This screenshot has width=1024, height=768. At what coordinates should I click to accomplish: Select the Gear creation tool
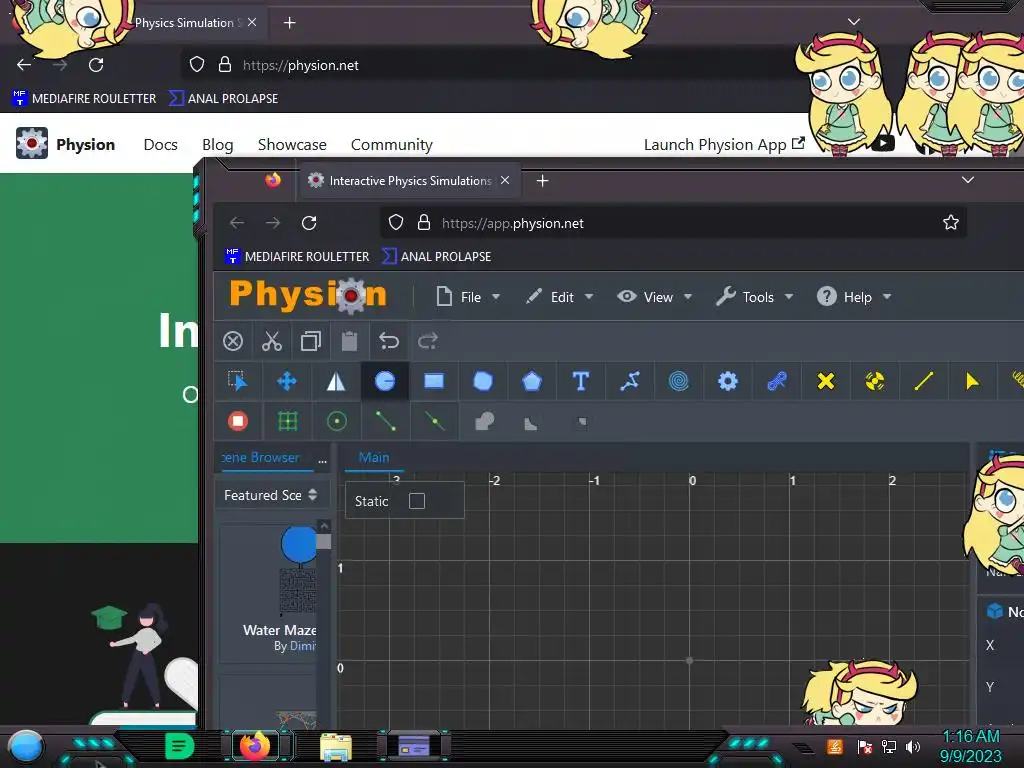tap(728, 381)
